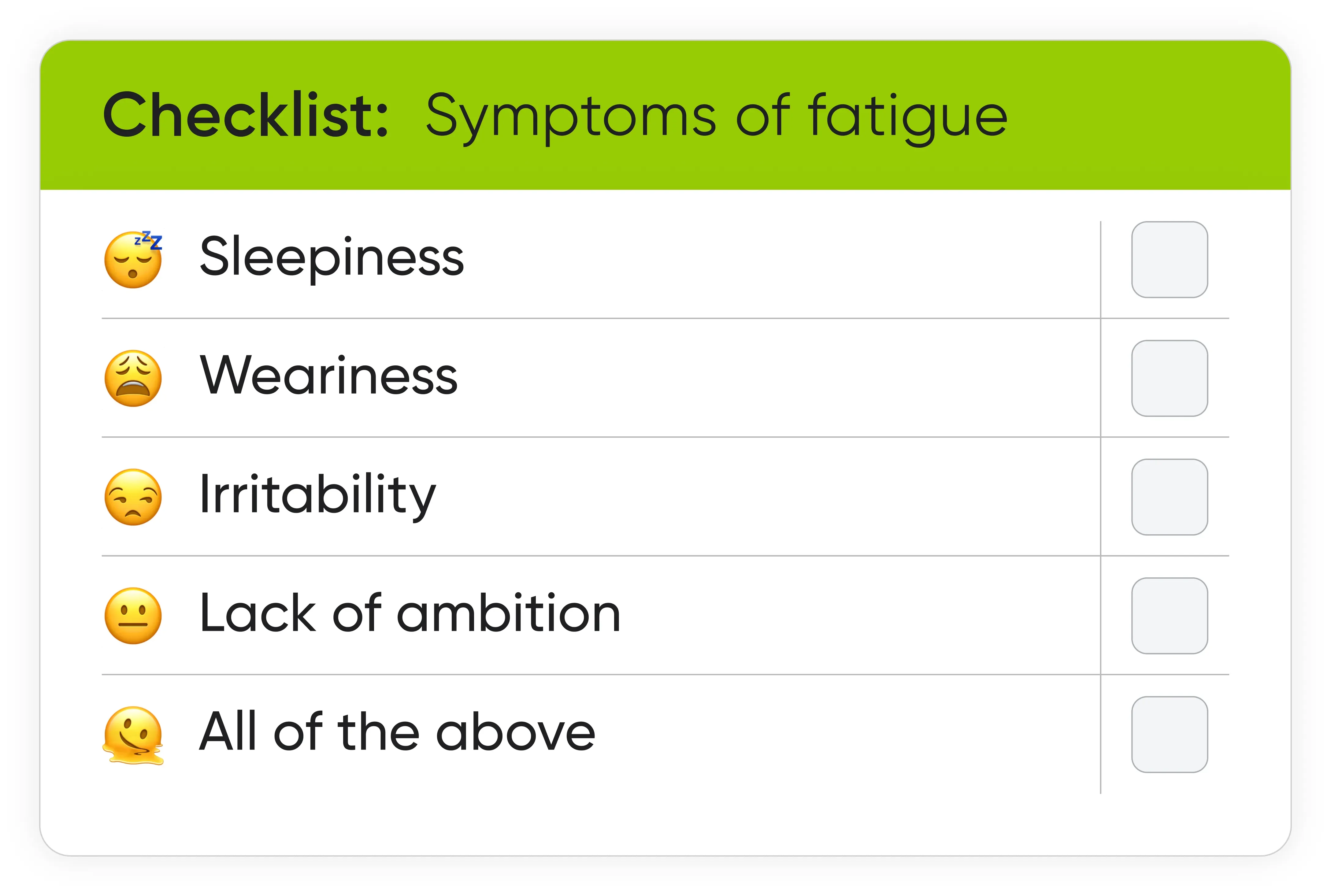Click the weary face emoji

pyautogui.click(x=133, y=378)
